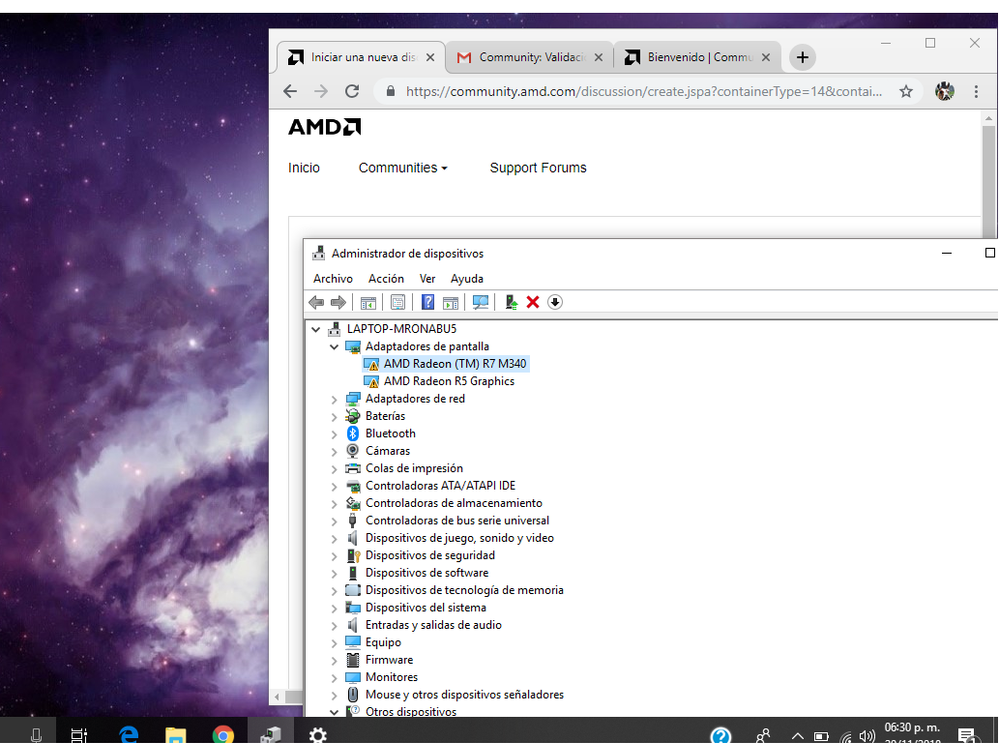Open Settings gear on the taskbar

click(317, 735)
